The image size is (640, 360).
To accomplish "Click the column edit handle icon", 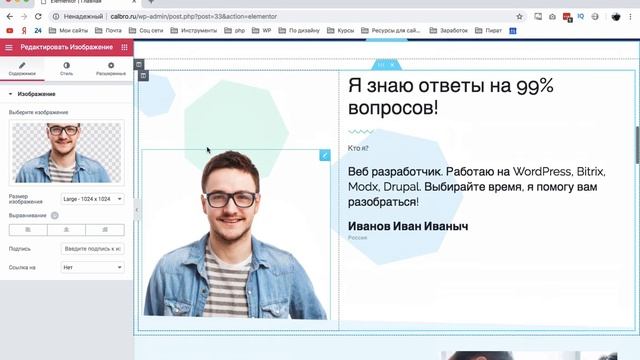I will click(143, 76).
